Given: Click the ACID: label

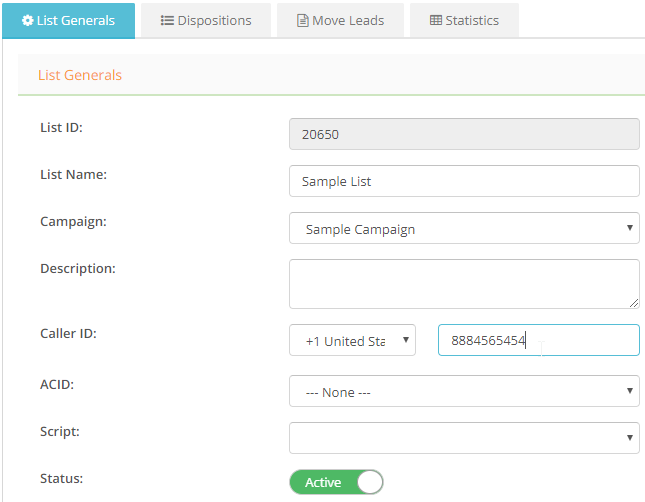Looking at the screenshot, I should (x=57, y=384).
